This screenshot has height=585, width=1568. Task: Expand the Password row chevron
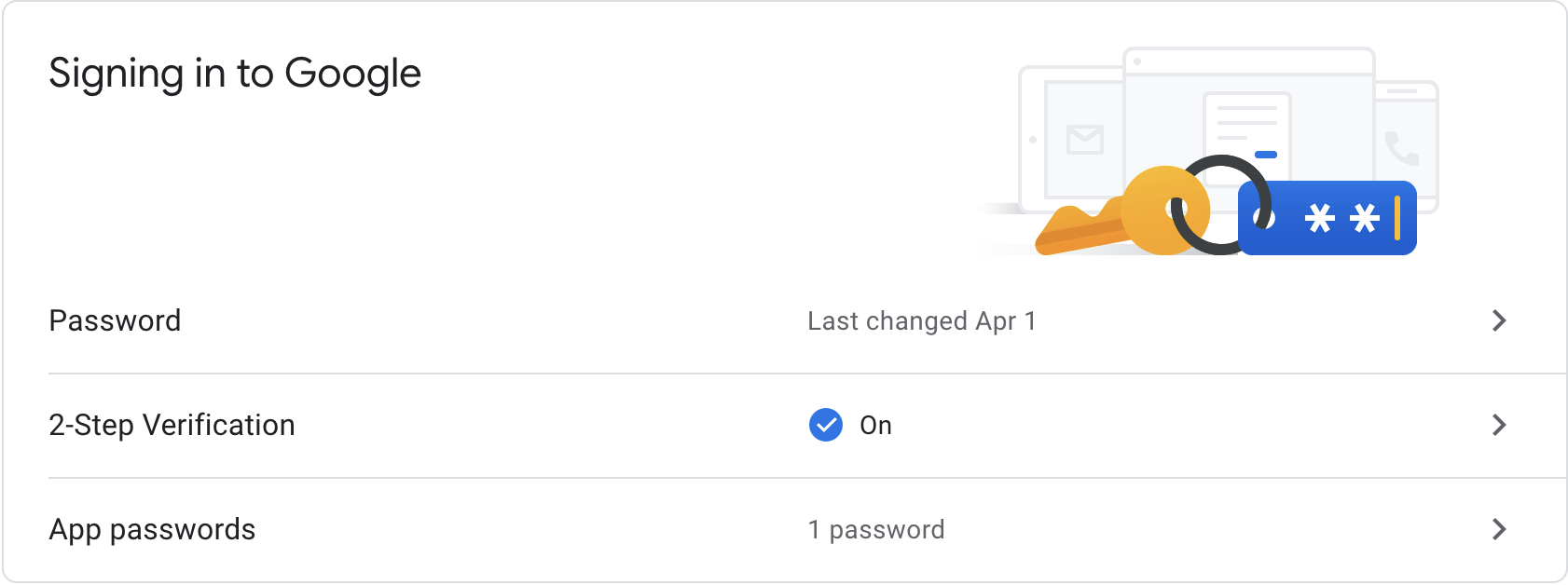click(1499, 320)
